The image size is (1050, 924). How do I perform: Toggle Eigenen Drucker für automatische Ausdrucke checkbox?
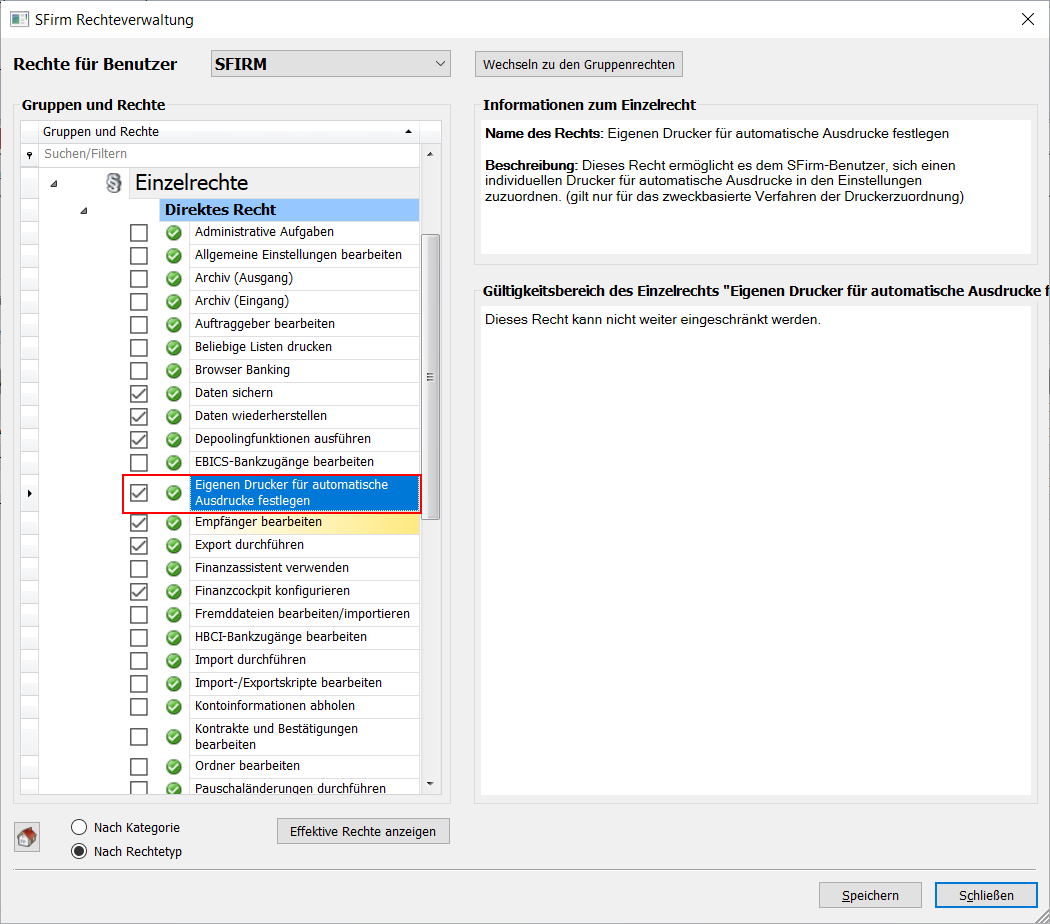(139, 493)
